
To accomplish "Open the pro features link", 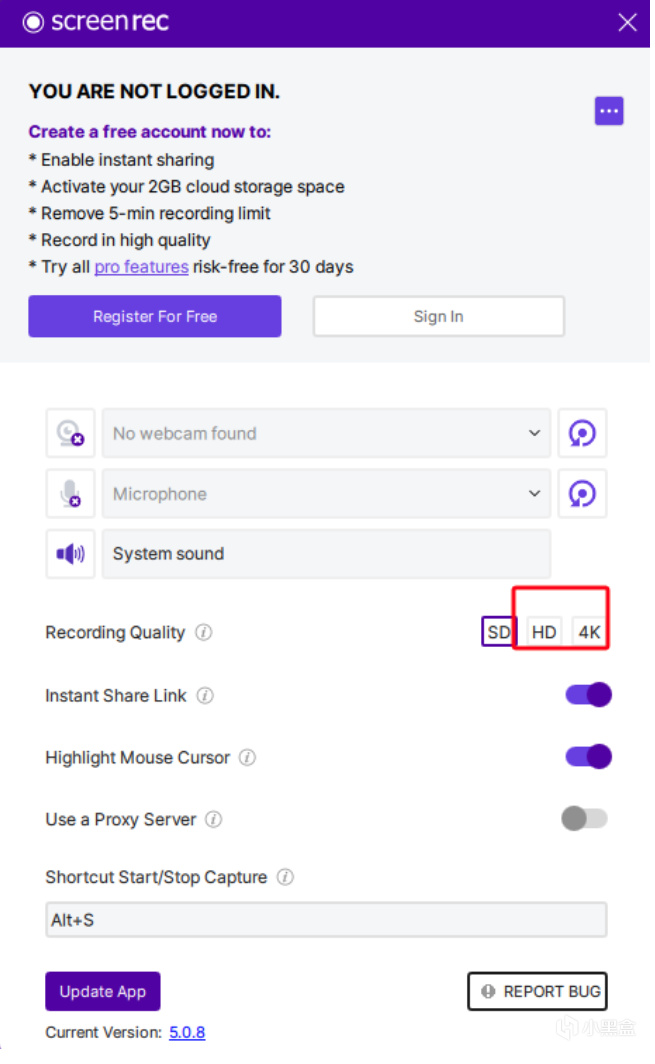I will pos(142,269).
